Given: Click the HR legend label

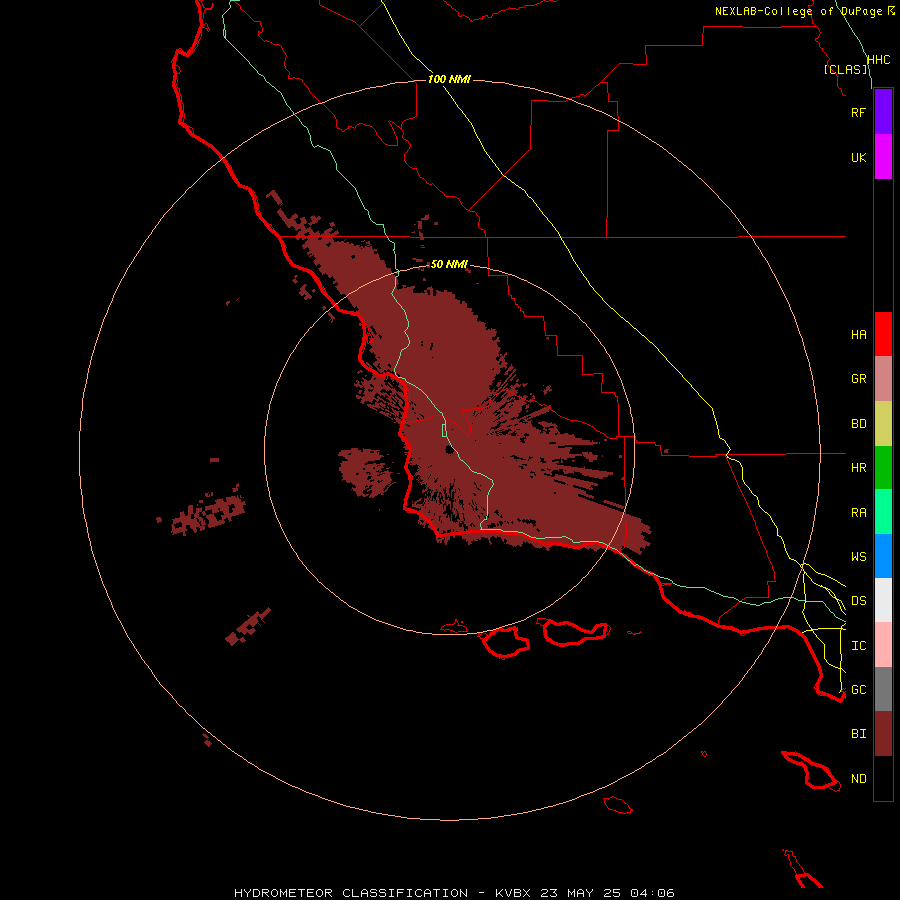Looking at the screenshot, I should 858,468.
